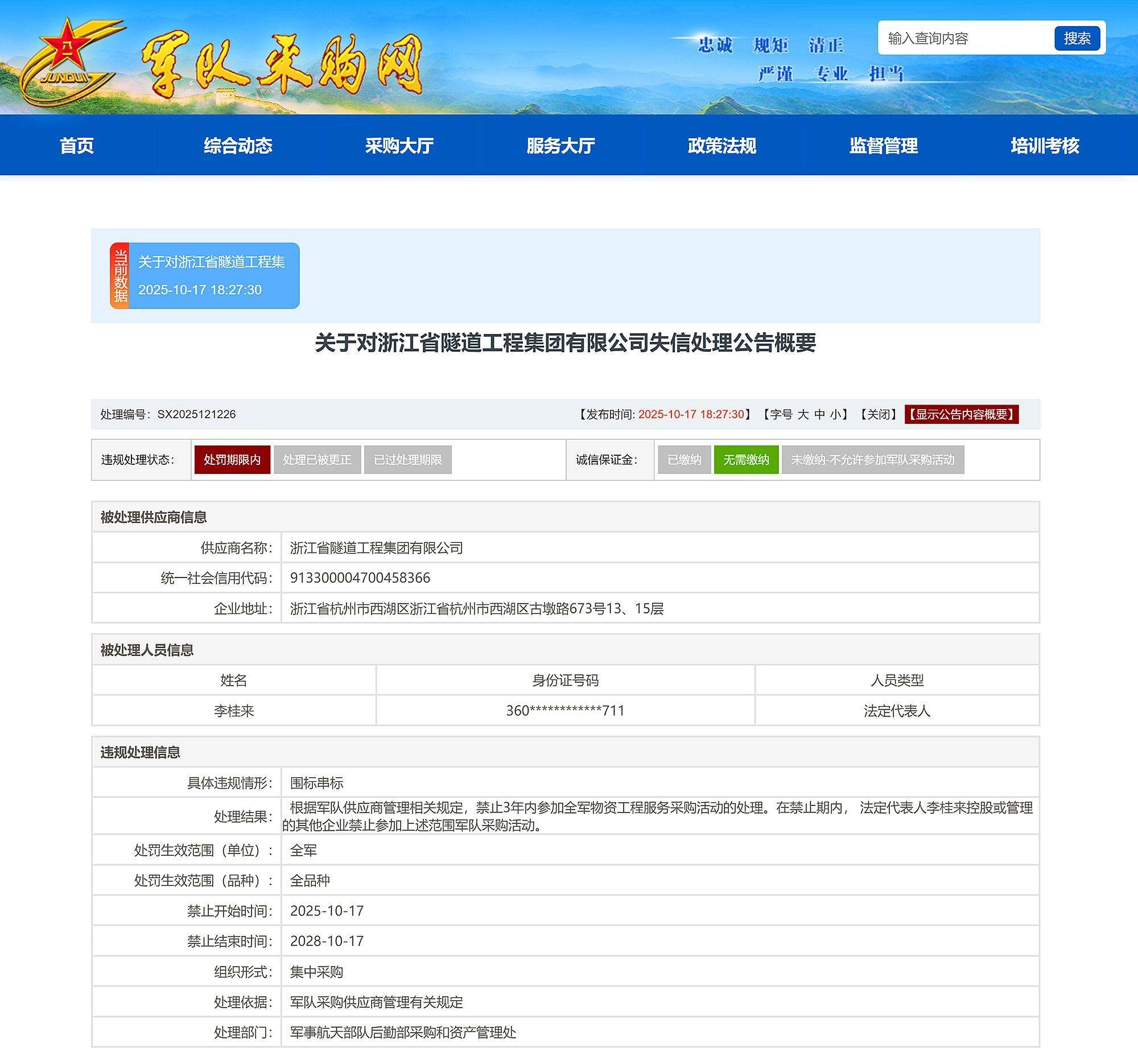
Task: Open the 监督管理 menu item
Action: (x=883, y=146)
